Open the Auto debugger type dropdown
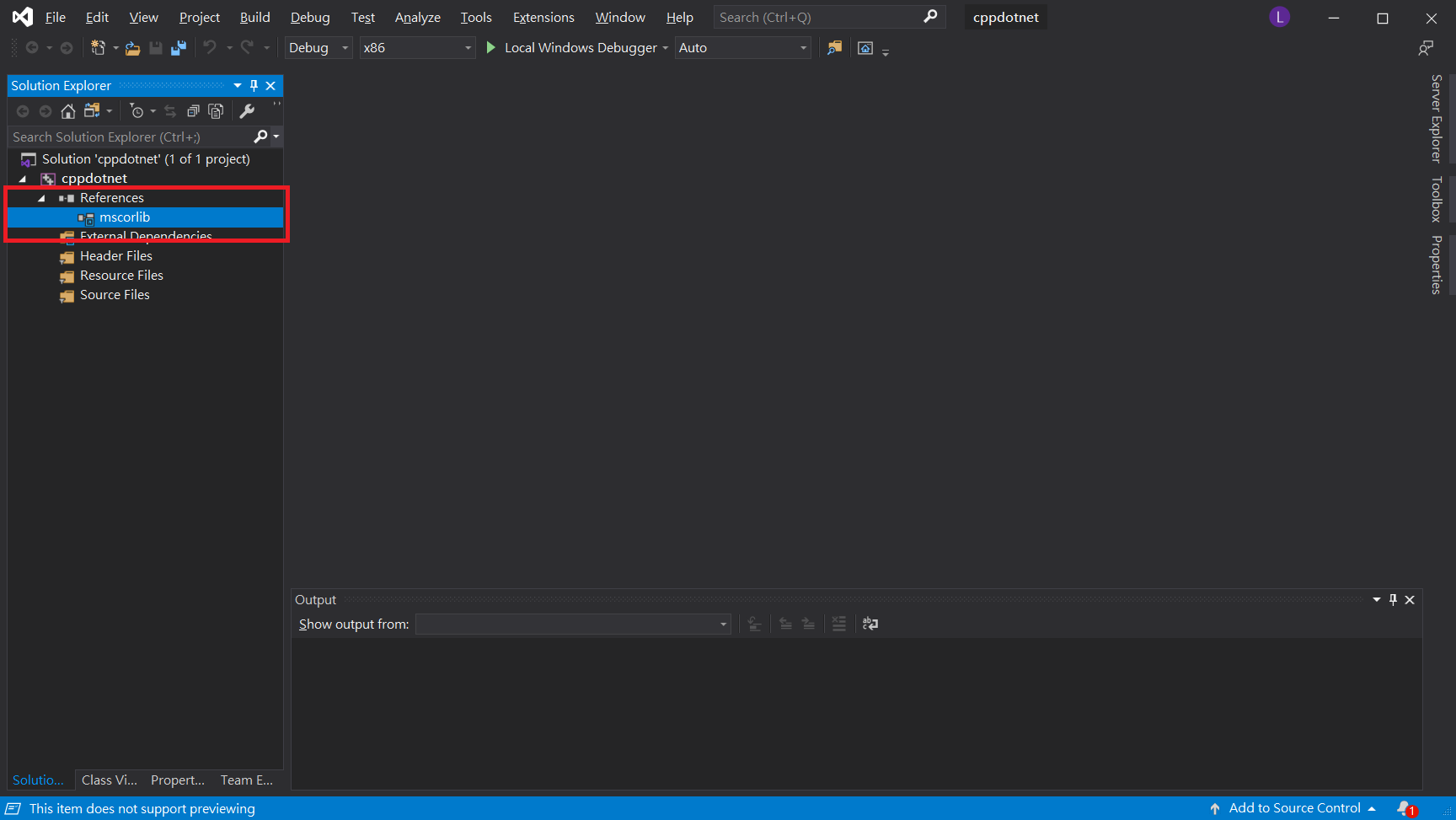1456x820 pixels. click(742, 48)
